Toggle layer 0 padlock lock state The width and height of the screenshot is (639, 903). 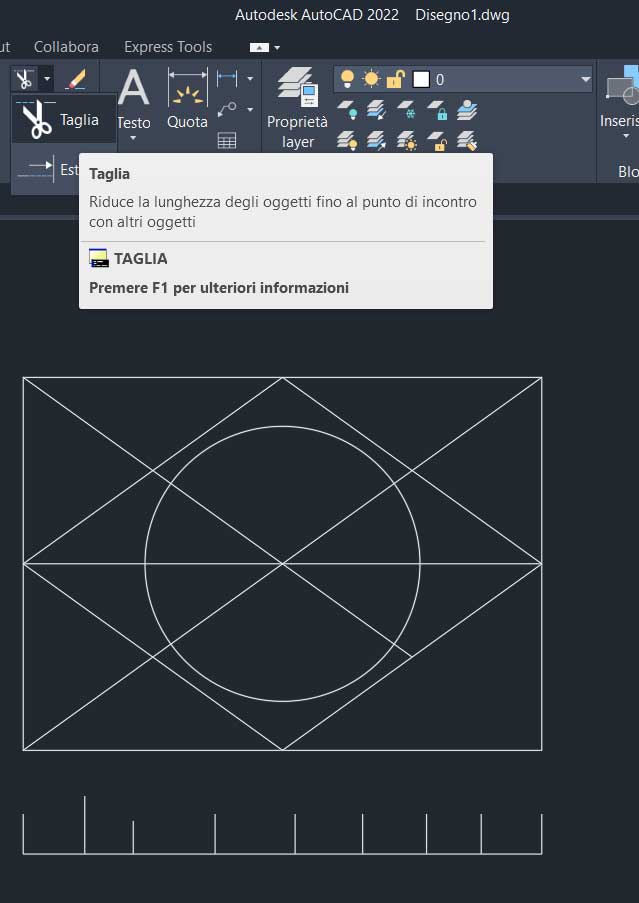coord(395,79)
